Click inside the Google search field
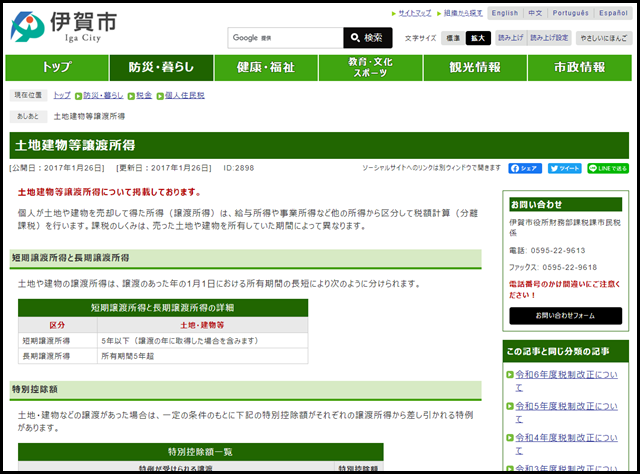 pyautogui.click(x=285, y=38)
